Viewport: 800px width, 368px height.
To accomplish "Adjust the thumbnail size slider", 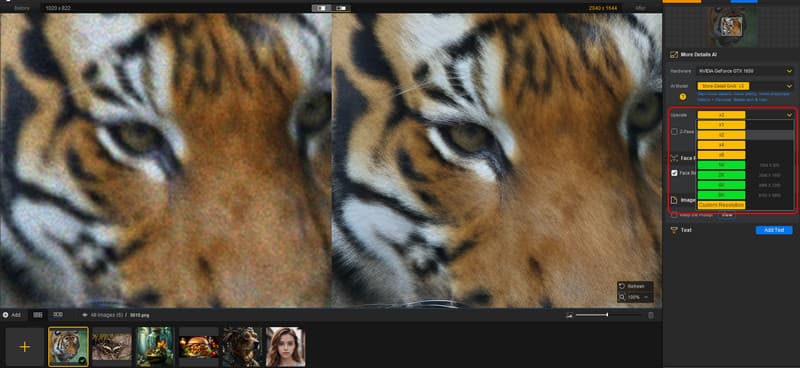I will 606,315.
